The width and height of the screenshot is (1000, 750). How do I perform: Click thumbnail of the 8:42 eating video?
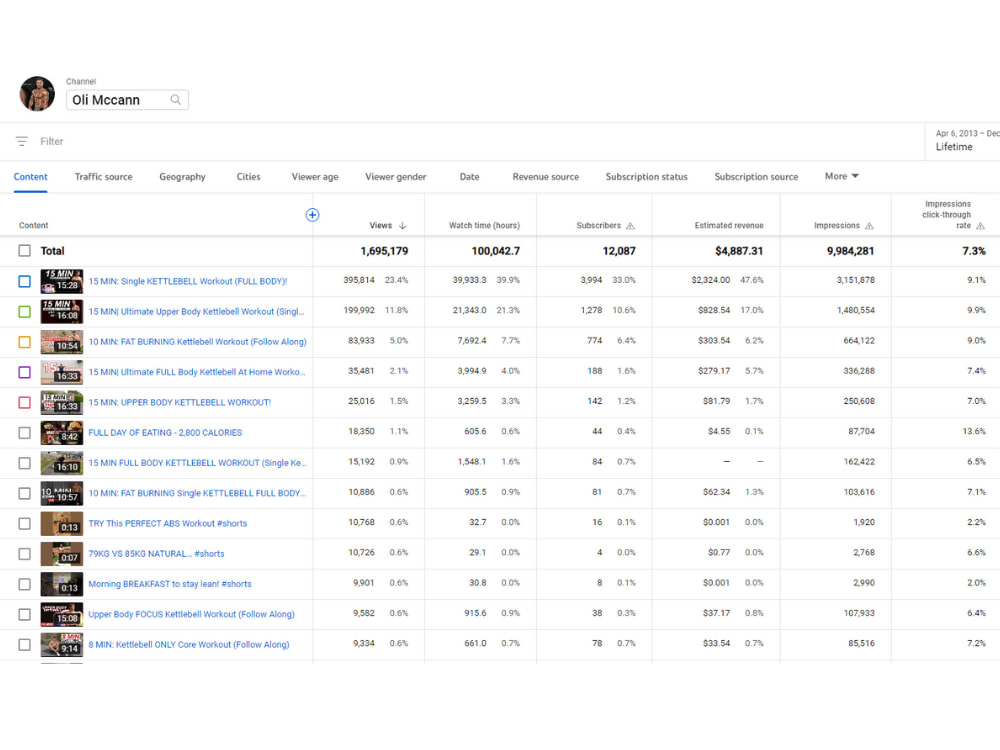[62, 432]
